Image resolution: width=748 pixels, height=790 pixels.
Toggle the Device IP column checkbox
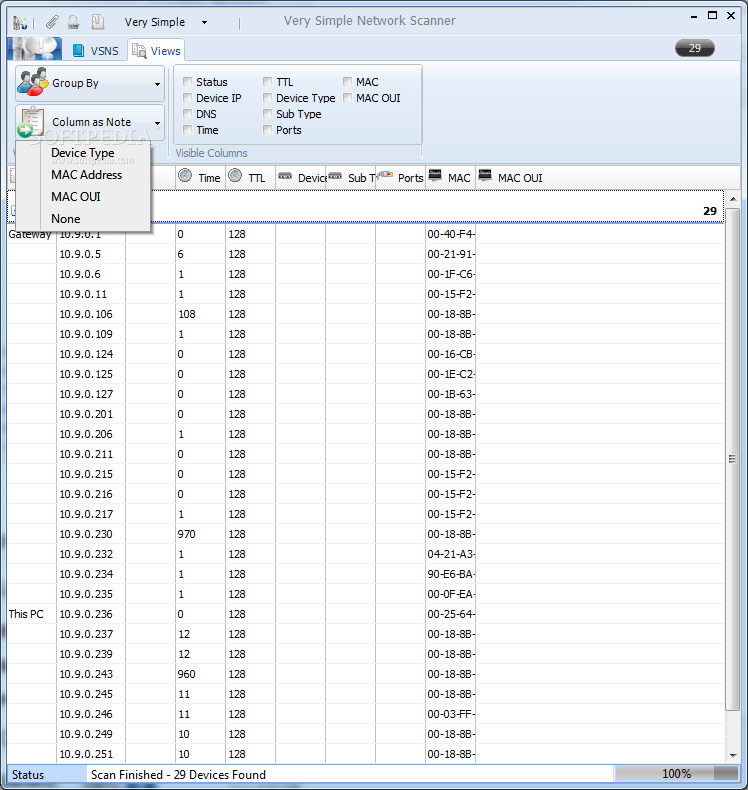187,97
